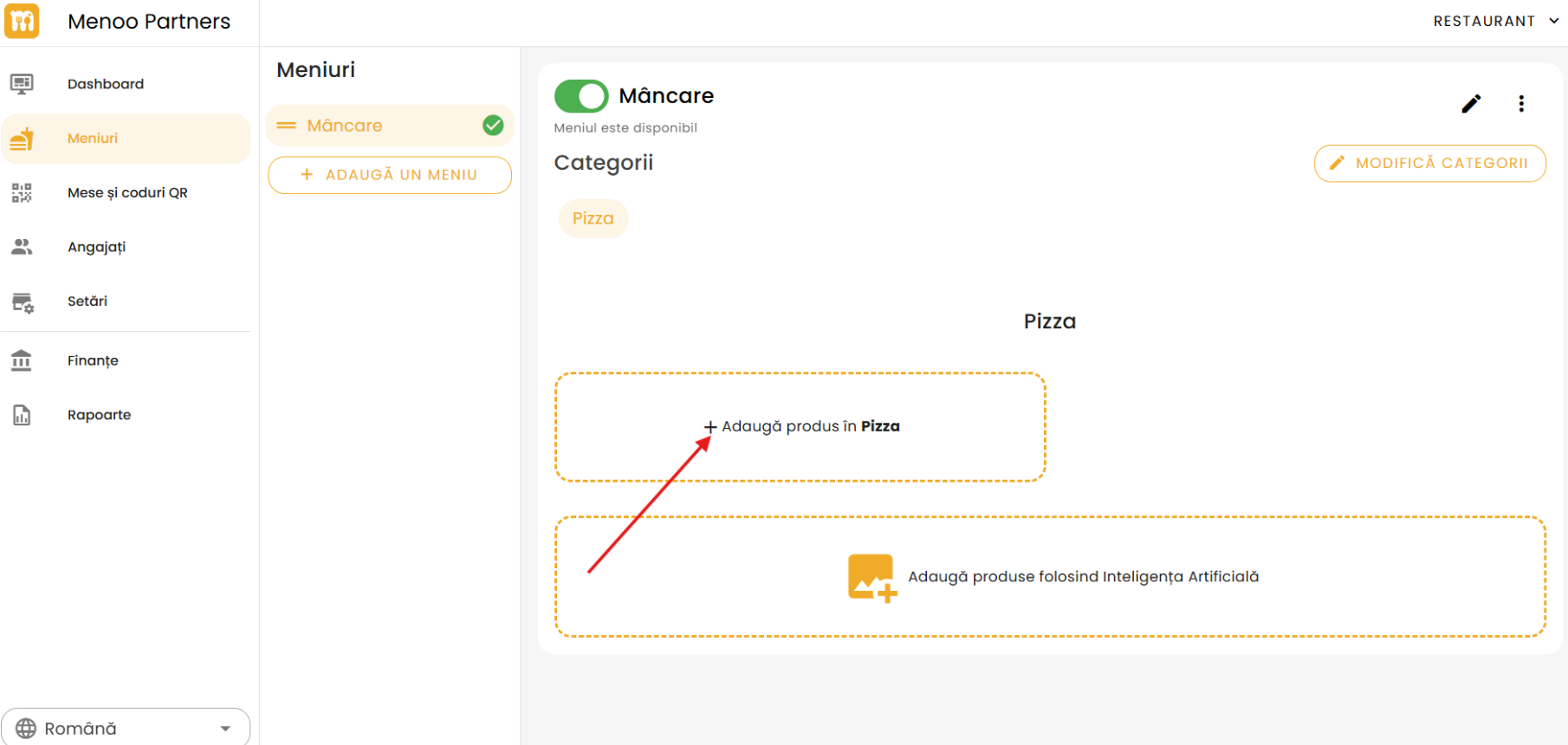The width and height of the screenshot is (1568, 745).
Task: Open the Dashboard monitor icon
Action: point(22,84)
